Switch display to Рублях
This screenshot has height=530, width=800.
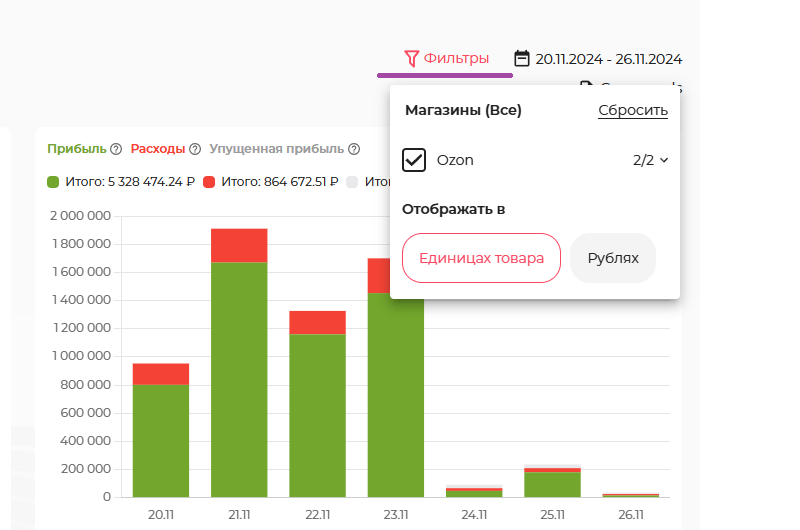click(612, 258)
